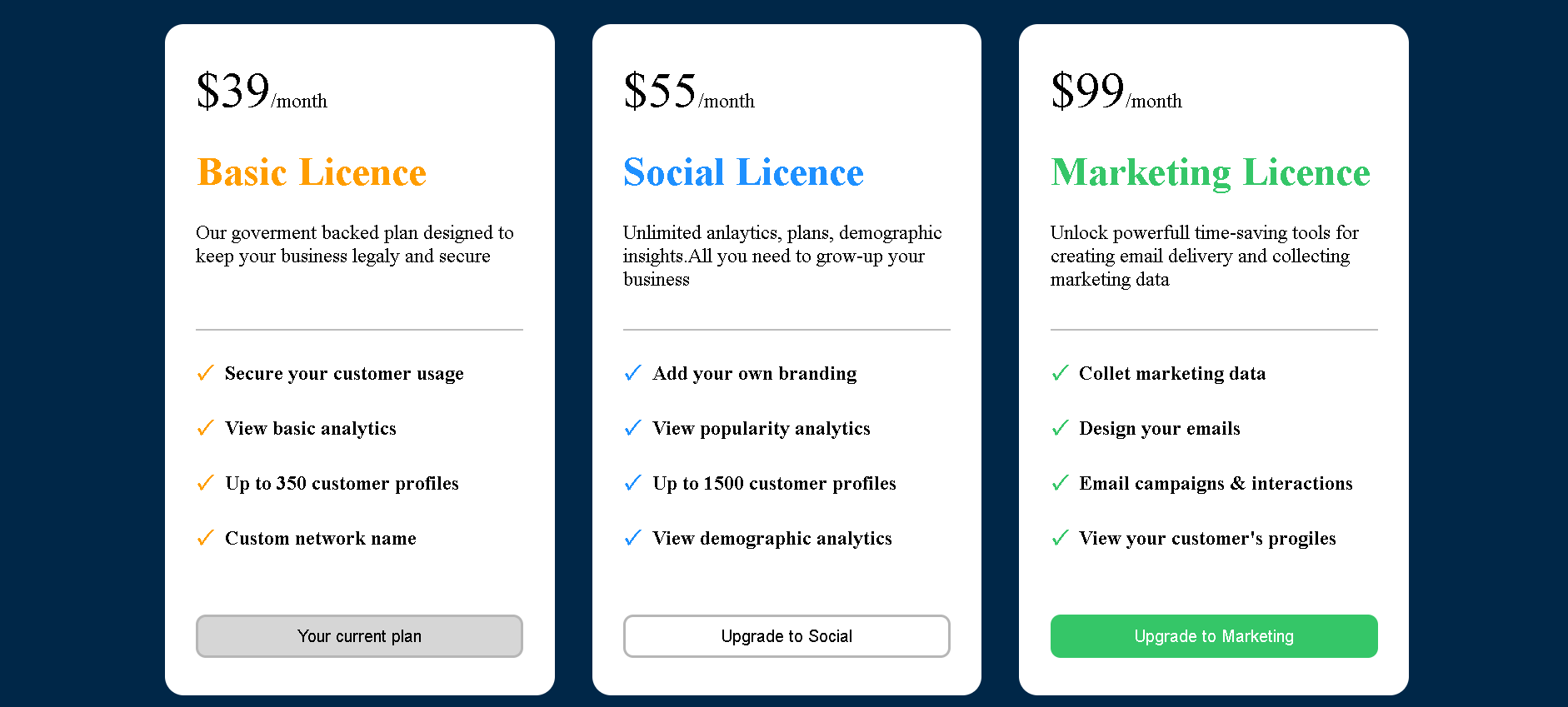Click the blue checkmark next to Add your own branding
Screen dimensions: 1568x707
pos(632,372)
